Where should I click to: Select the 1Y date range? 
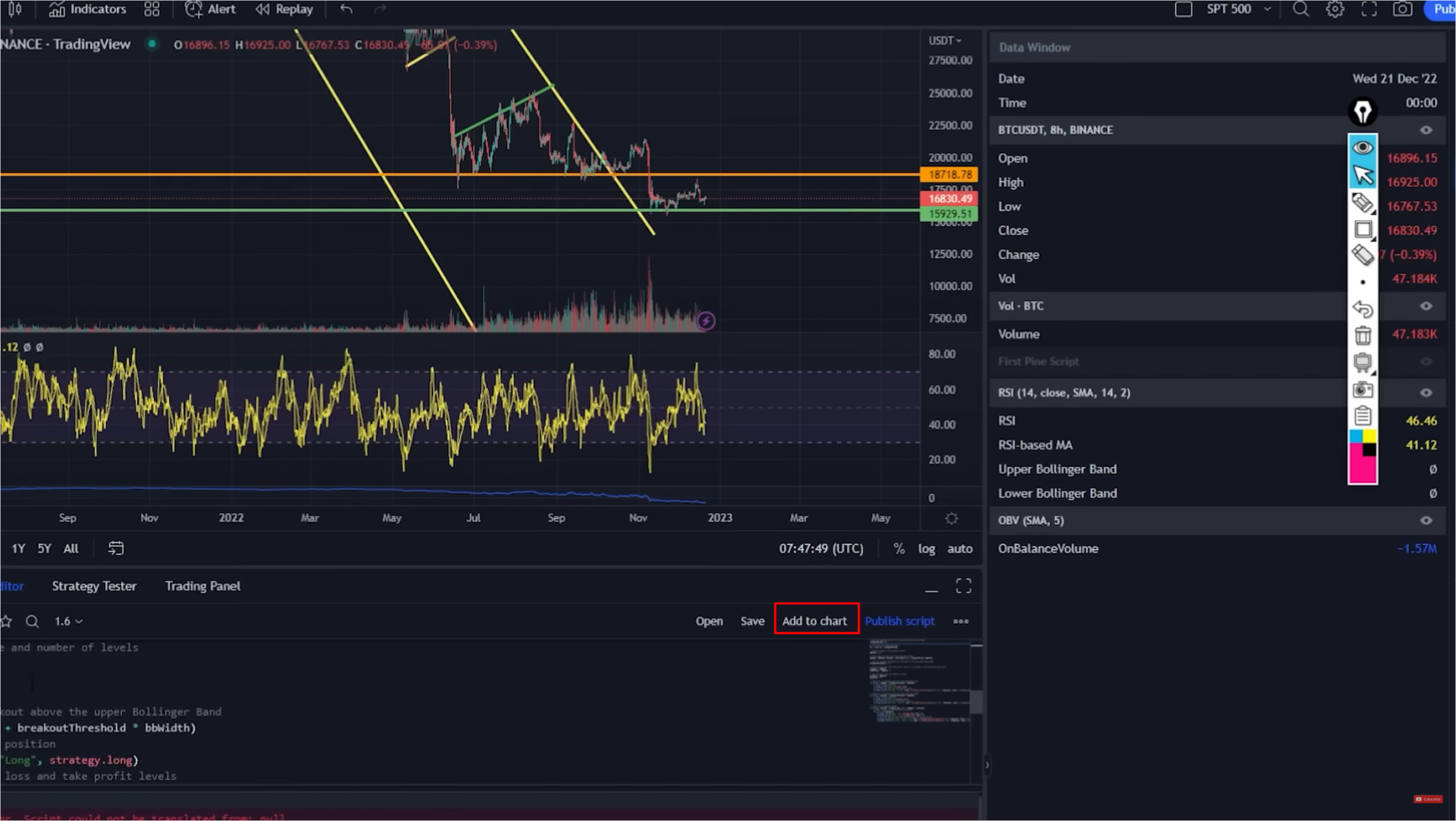pyautogui.click(x=18, y=549)
